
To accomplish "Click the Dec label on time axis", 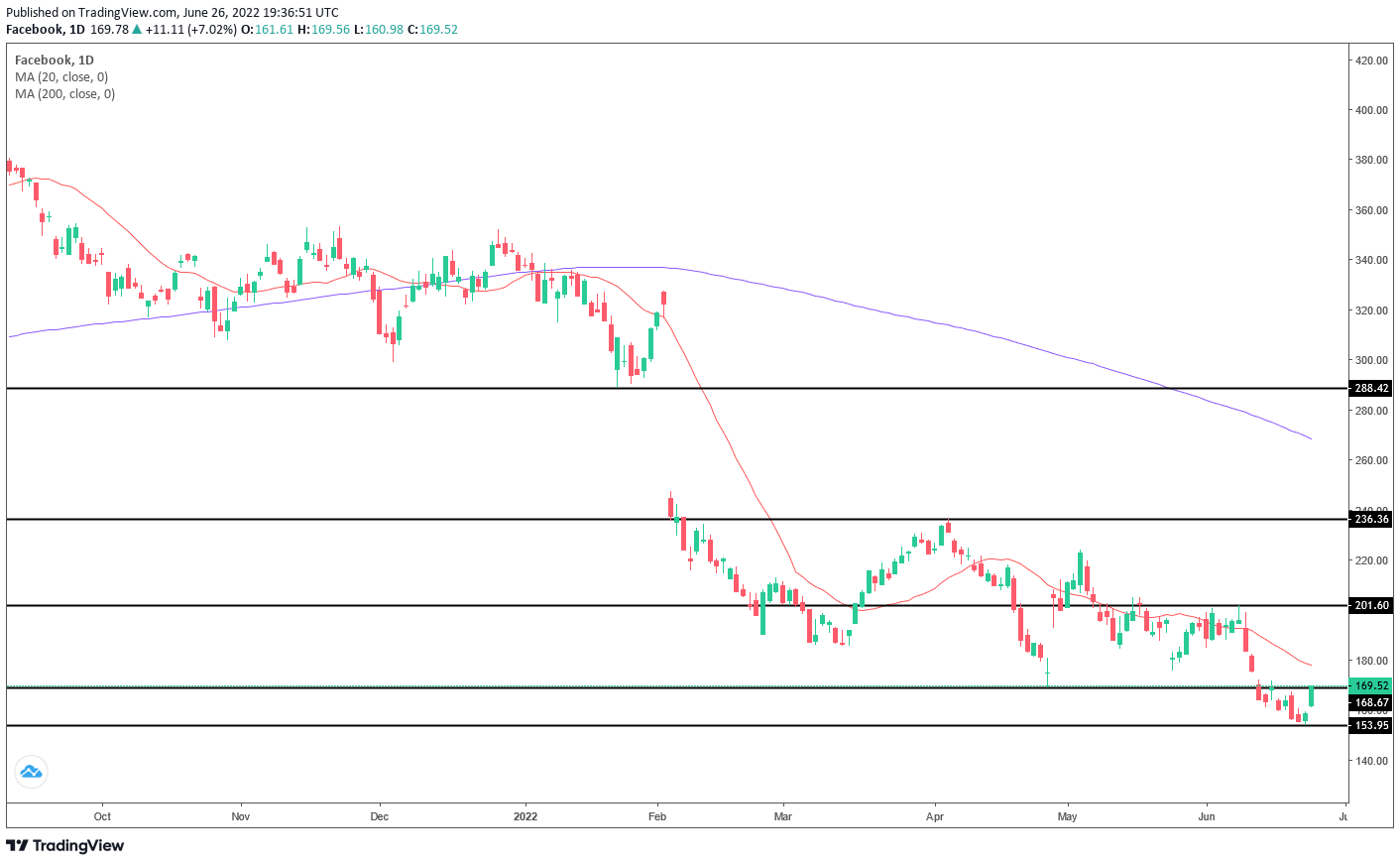I will [x=379, y=816].
